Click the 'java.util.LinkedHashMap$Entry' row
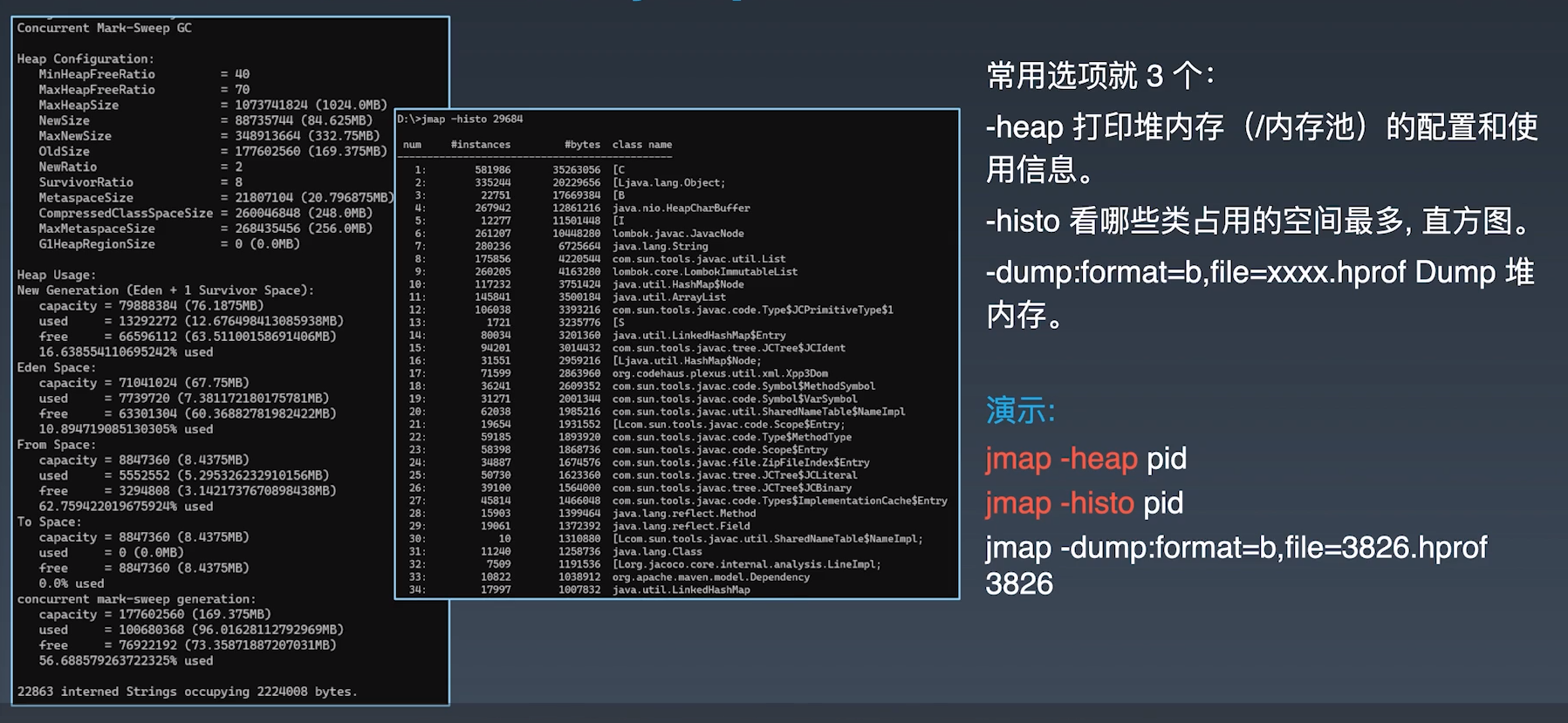 598,336
